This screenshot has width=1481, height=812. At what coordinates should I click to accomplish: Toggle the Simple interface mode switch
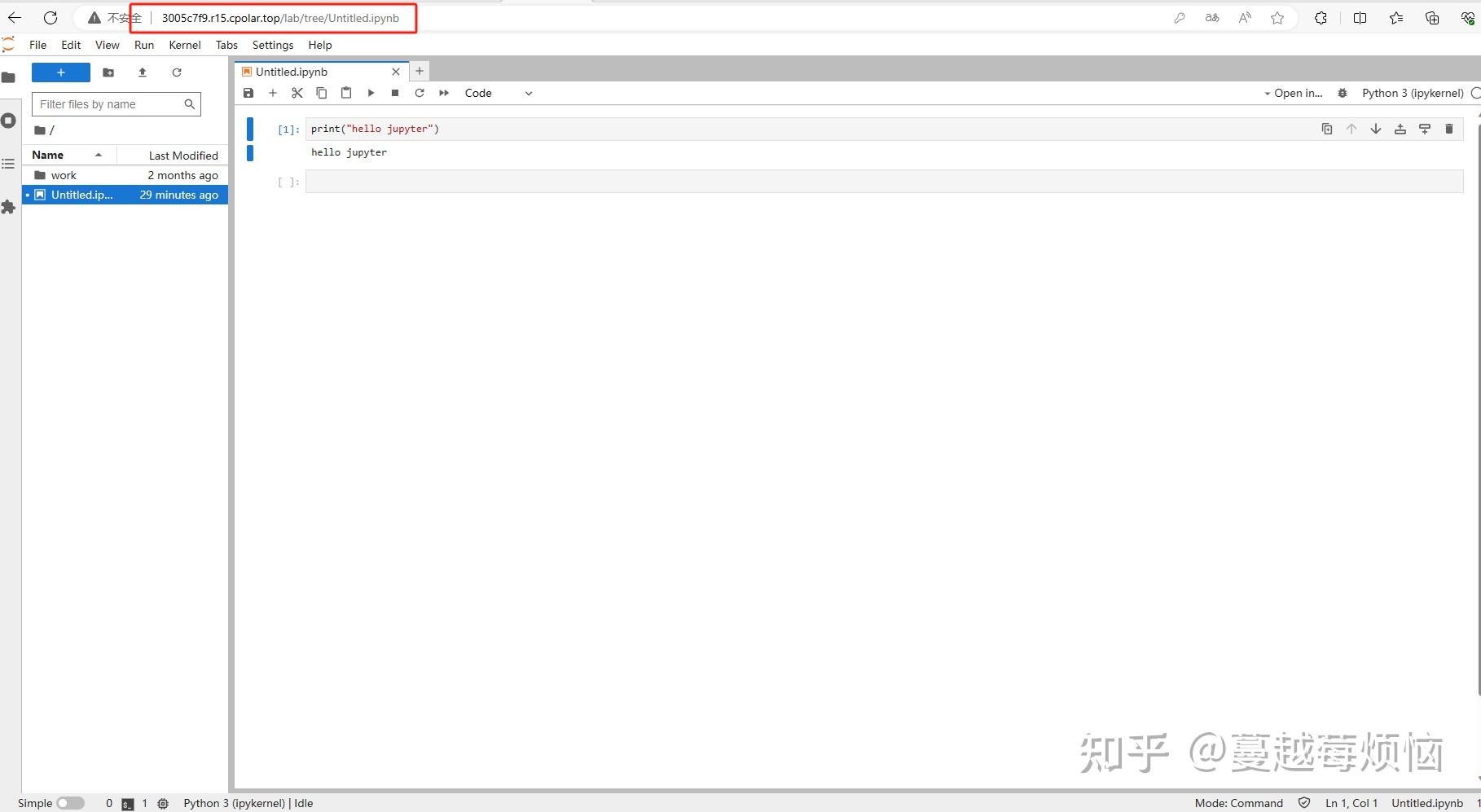(x=71, y=802)
